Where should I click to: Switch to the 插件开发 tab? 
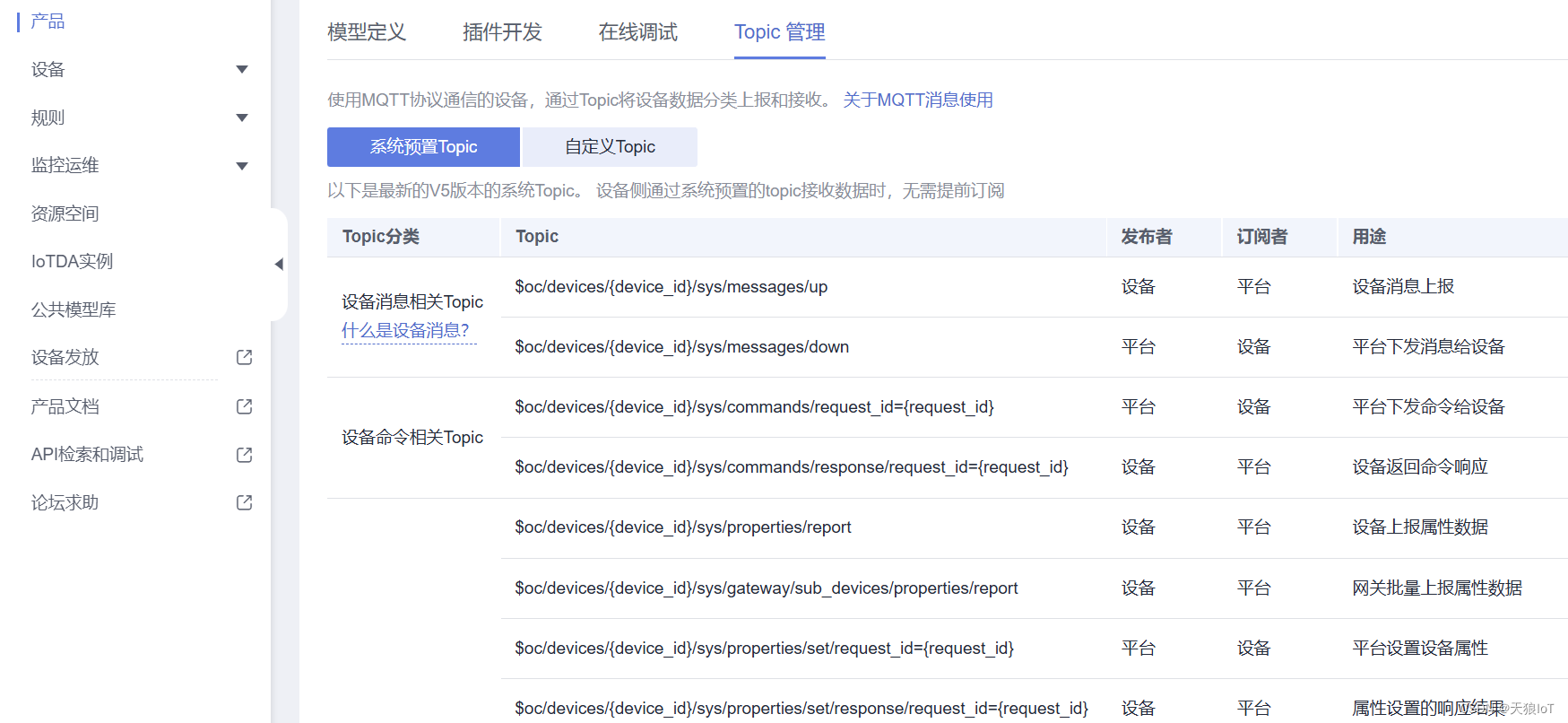[502, 32]
